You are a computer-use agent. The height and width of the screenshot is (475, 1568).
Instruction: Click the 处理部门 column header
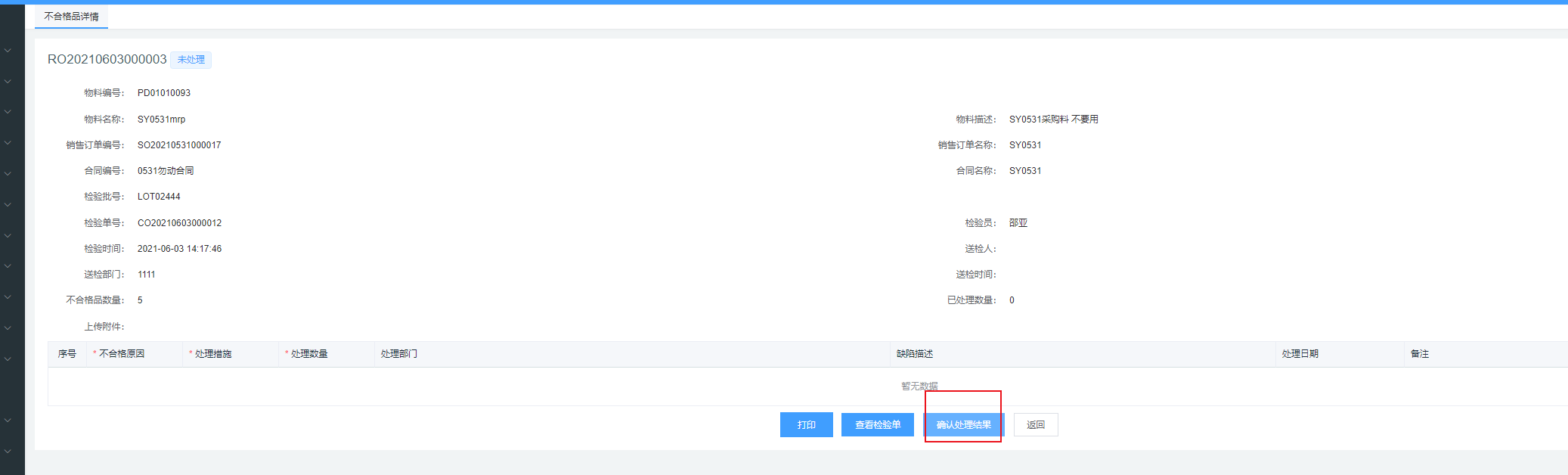398,354
